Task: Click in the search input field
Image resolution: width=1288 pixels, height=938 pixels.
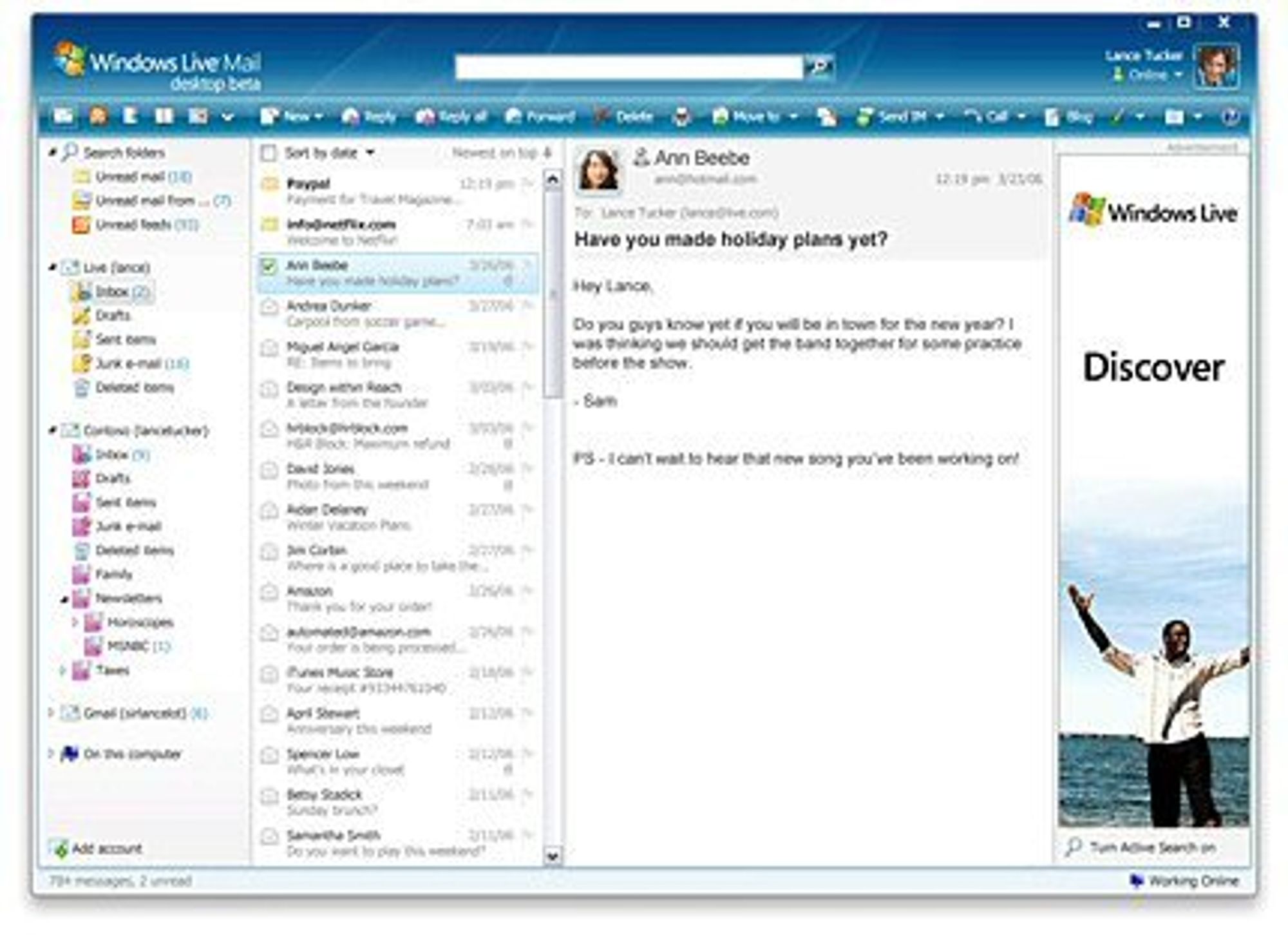Action: tap(629, 66)
